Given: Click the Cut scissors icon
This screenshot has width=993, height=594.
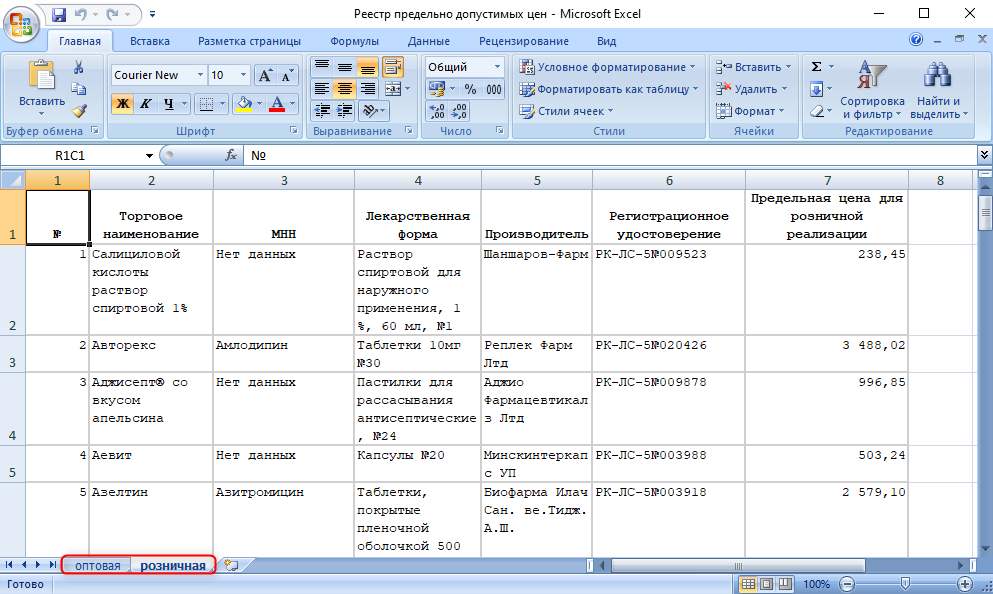Looking at the screenshot, I should pos(78,67).
